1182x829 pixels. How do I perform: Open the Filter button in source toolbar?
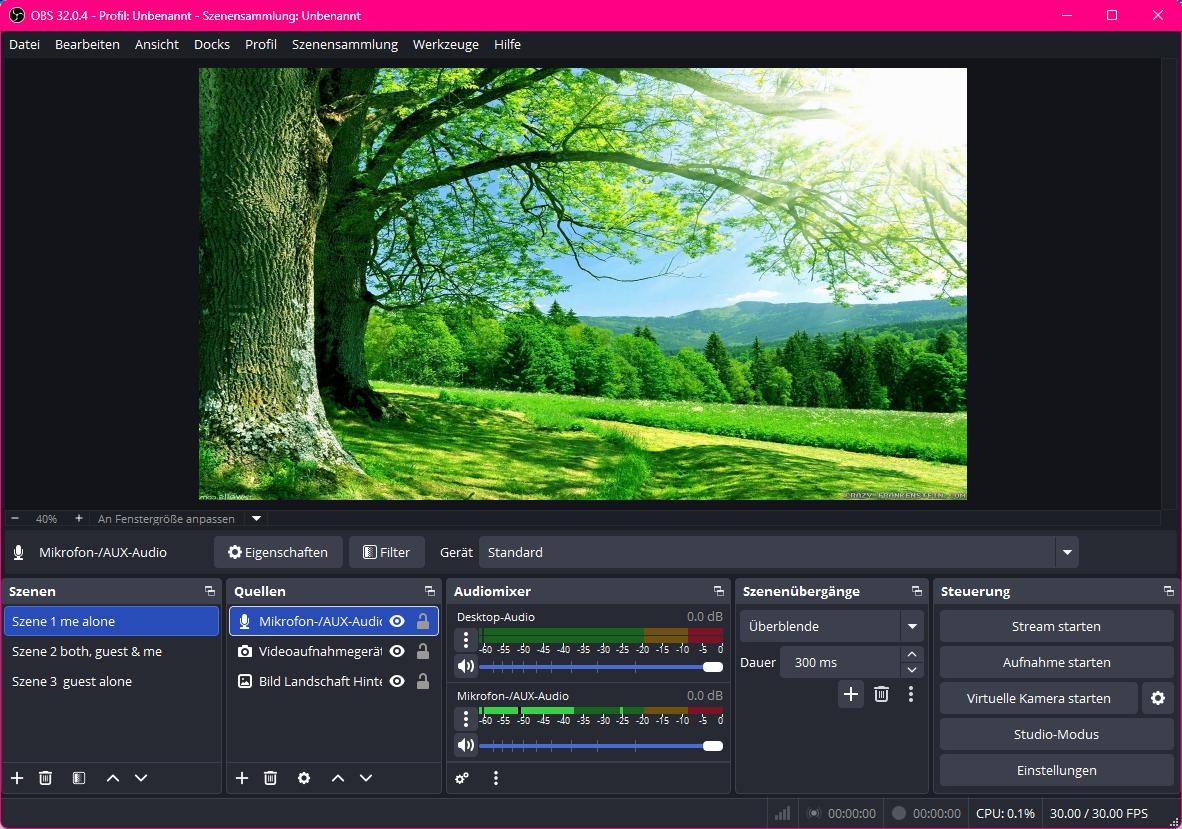pos(387,552)
